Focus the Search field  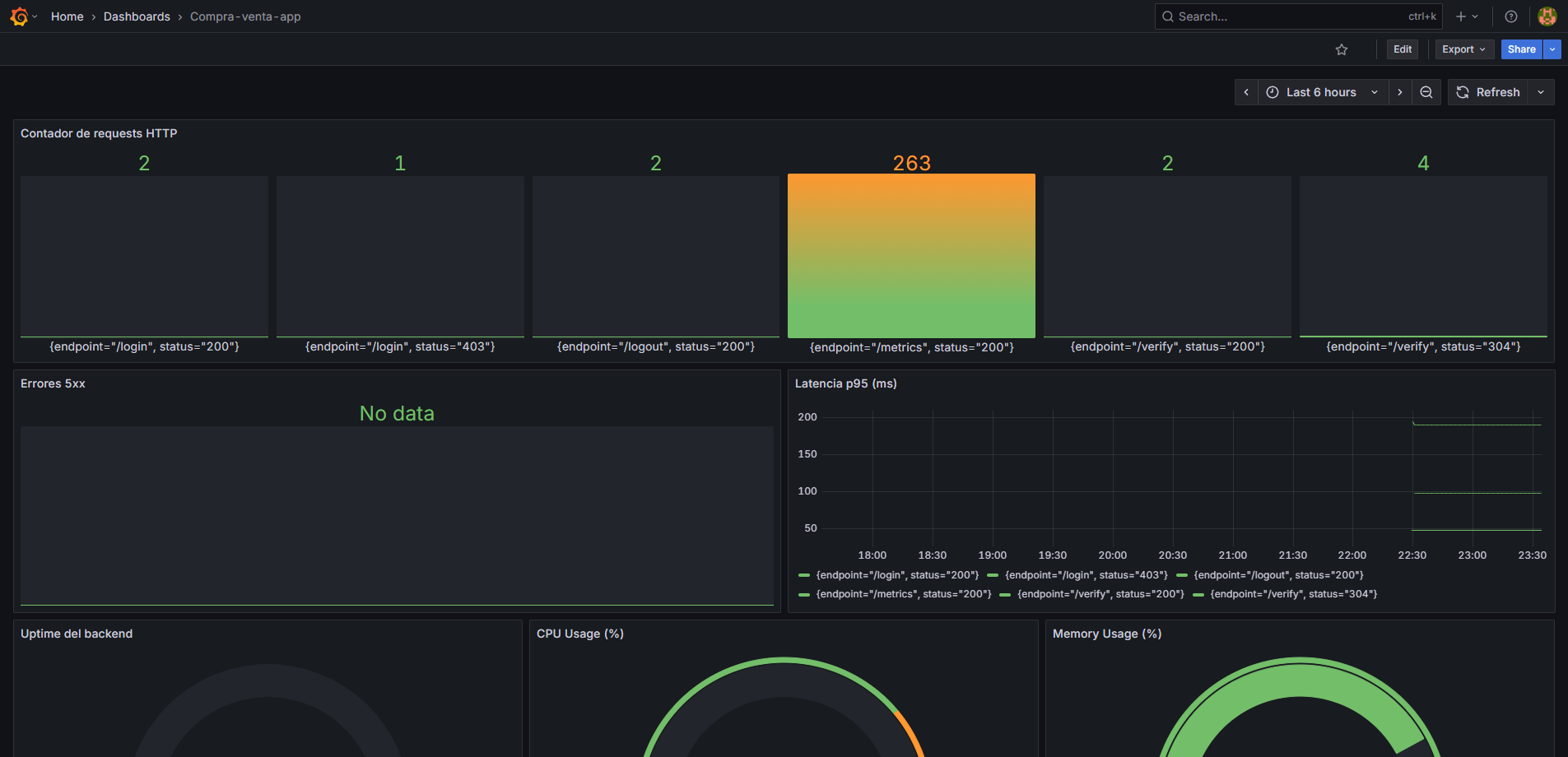pos(1298,16)
